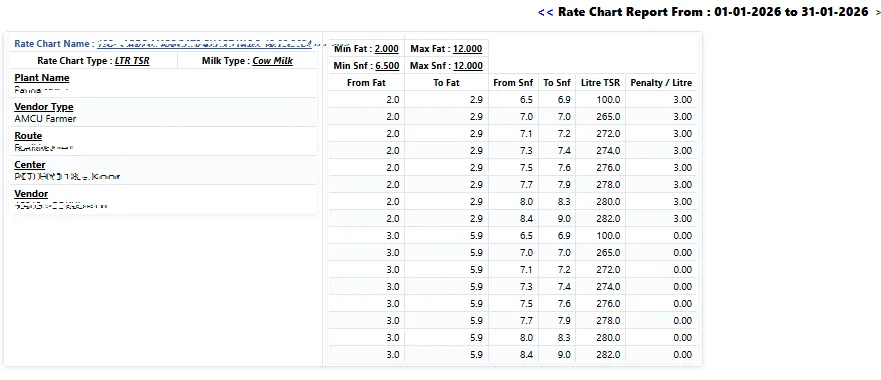Screen dimensions: 881x380
Task: Click Litre TSR 100.0 in the From Fat 3.0 group
Action: (609, 236)
